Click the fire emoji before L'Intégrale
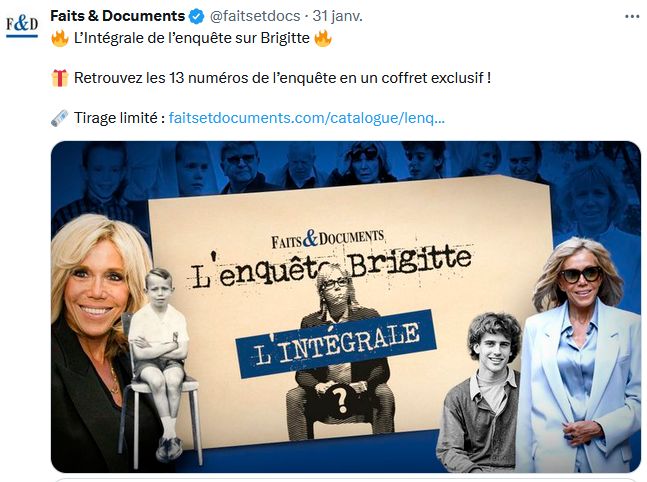Screen dimensions: 647x482 [60, 38]
